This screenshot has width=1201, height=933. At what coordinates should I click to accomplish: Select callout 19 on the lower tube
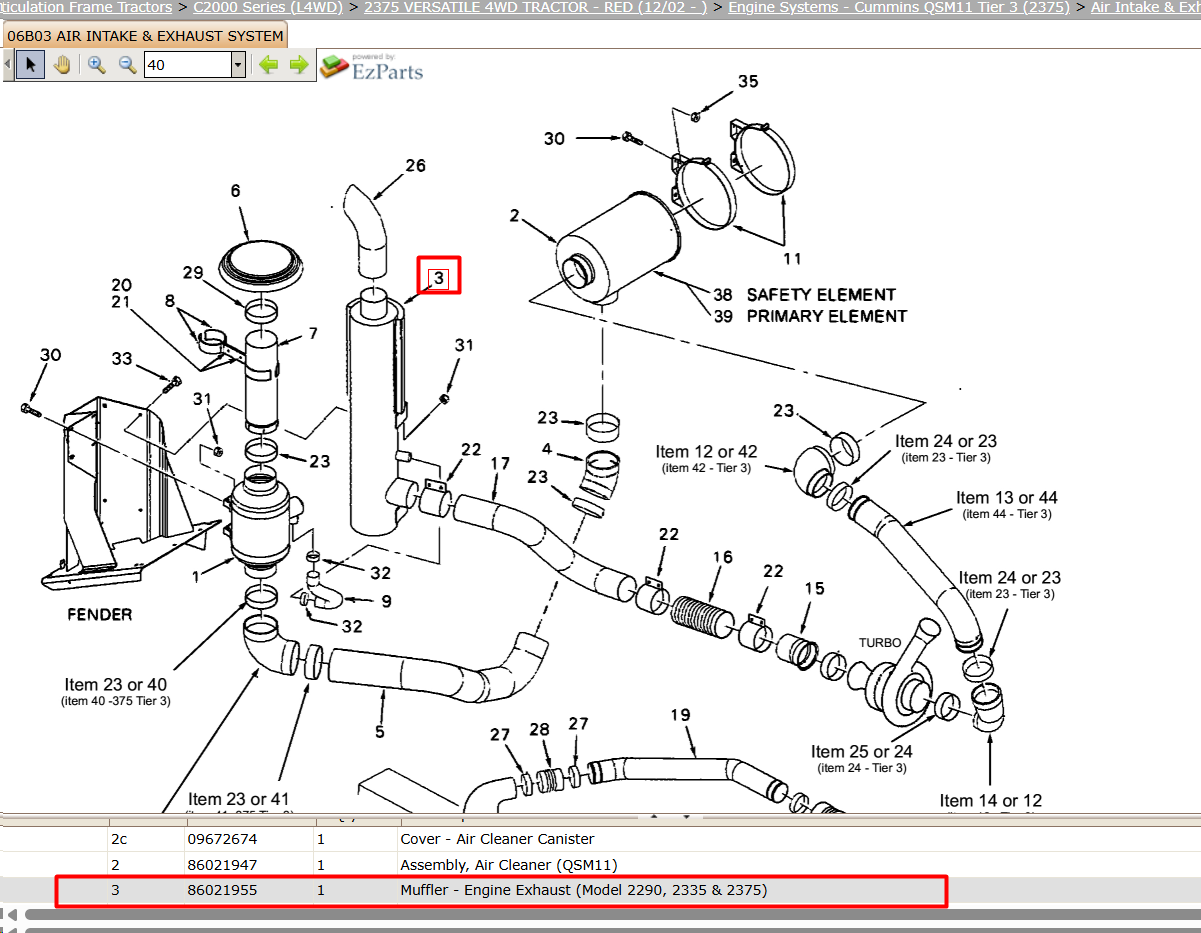click(680, 715)
